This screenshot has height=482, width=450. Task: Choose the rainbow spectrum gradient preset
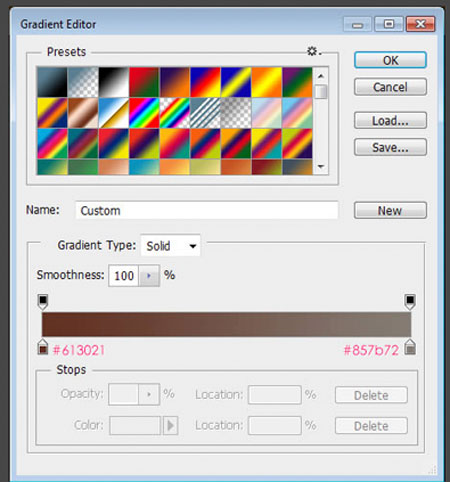coord(144,113)
